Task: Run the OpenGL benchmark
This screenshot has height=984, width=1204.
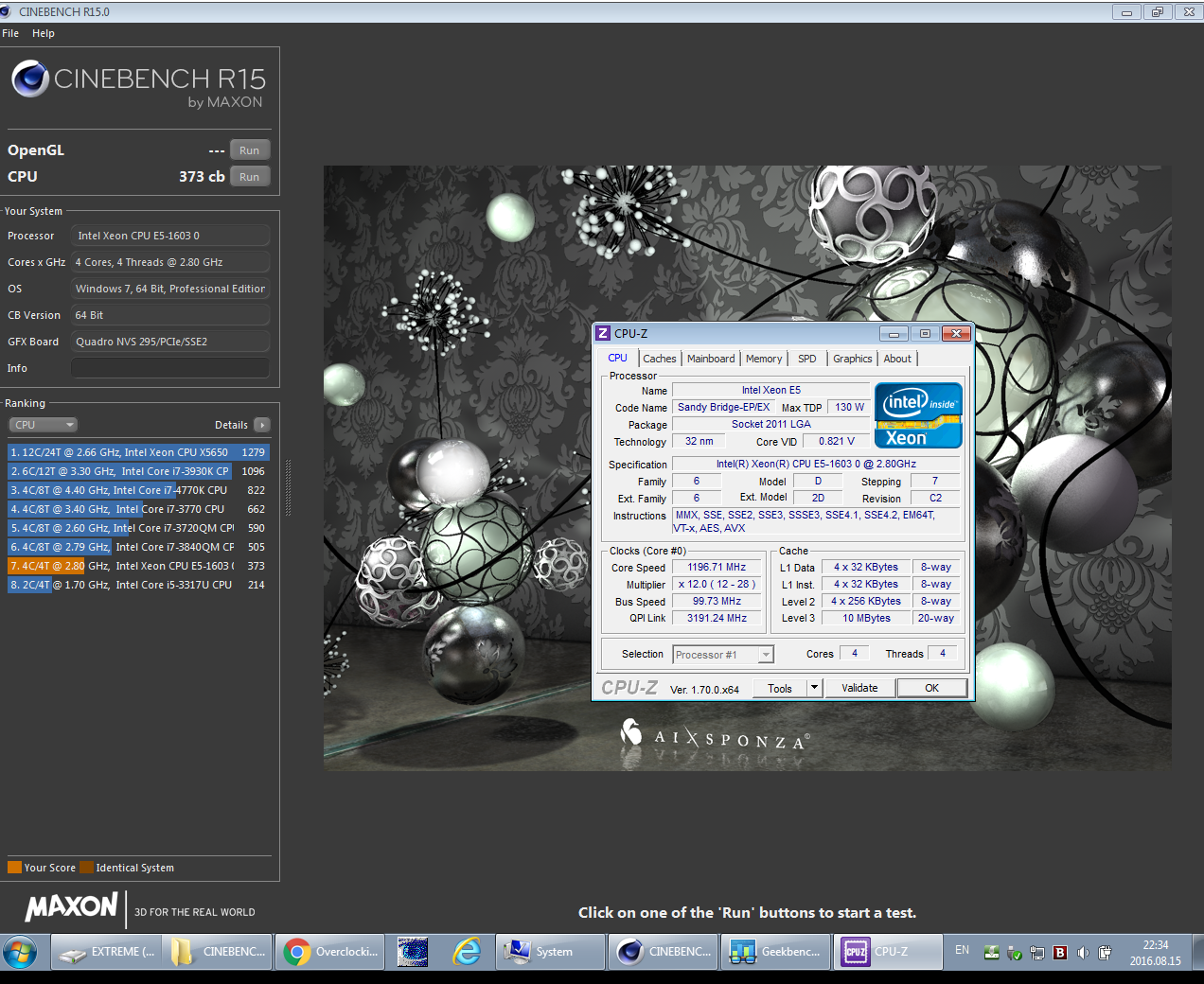Action: coord(250,150)
